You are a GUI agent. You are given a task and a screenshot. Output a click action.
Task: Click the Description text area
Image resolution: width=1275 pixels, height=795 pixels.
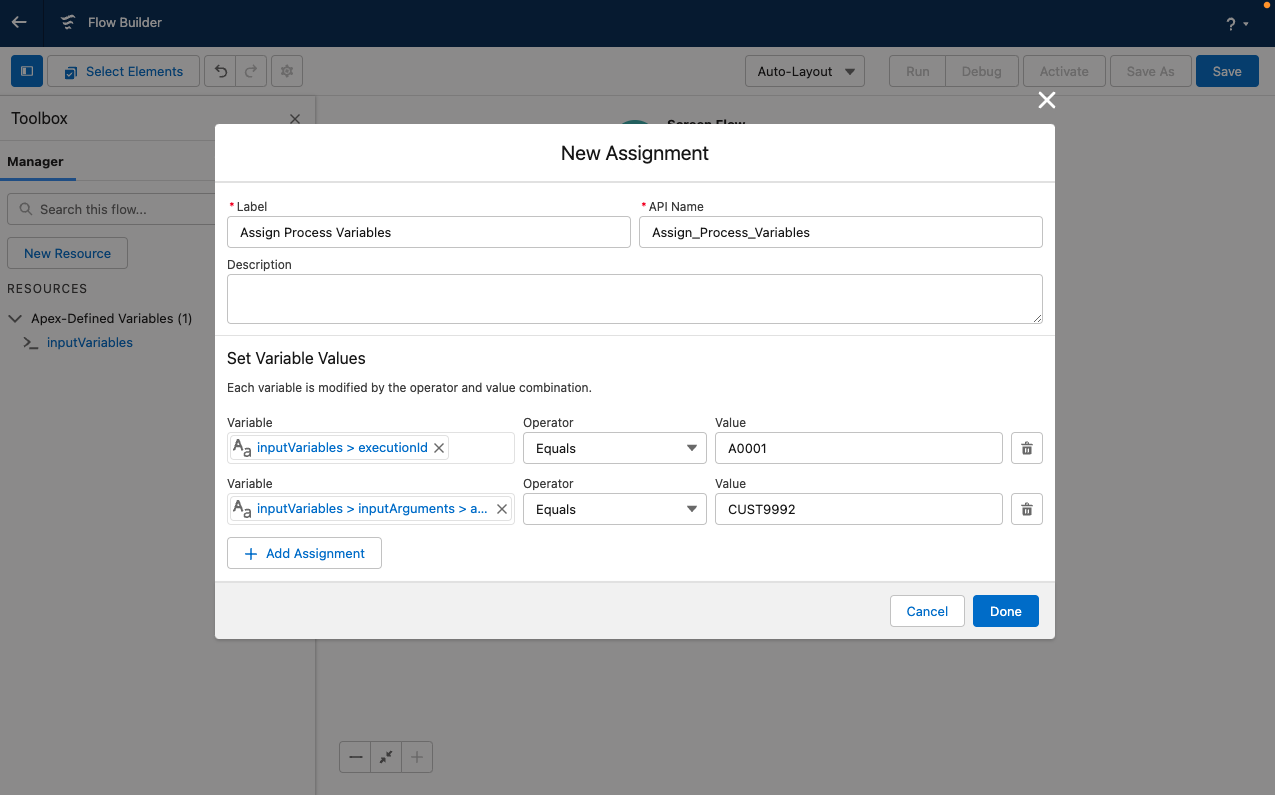click(x=635, y=299)
